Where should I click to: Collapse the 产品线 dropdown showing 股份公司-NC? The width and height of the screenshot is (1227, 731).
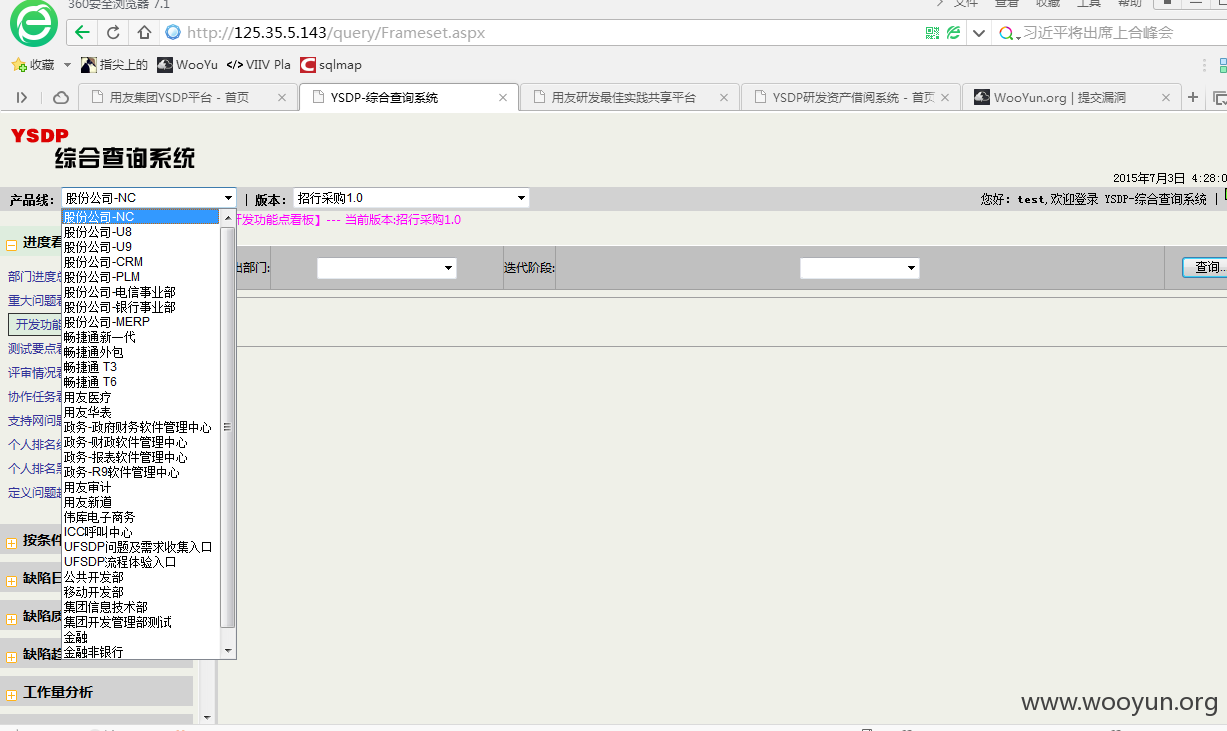click(148, 198)
